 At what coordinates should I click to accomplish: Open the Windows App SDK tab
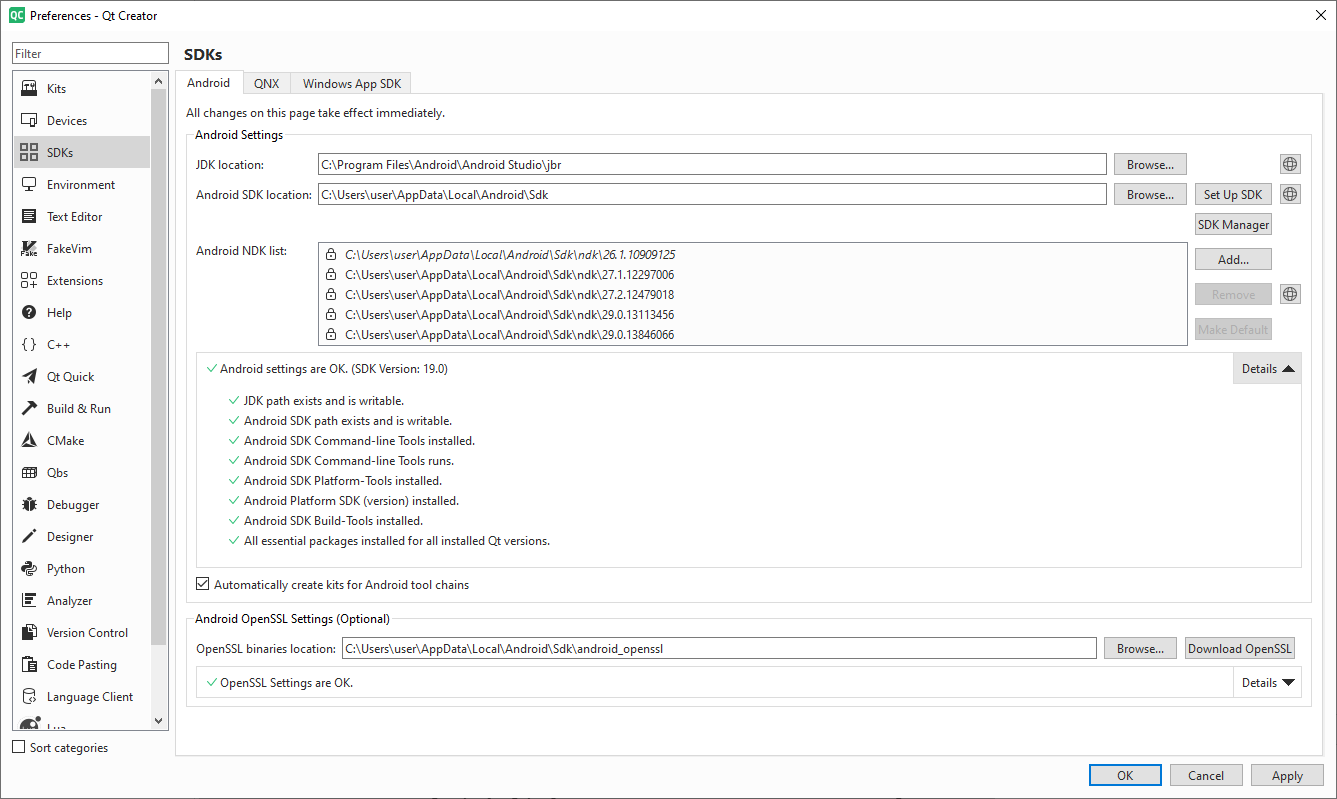[x=351, y=84]
